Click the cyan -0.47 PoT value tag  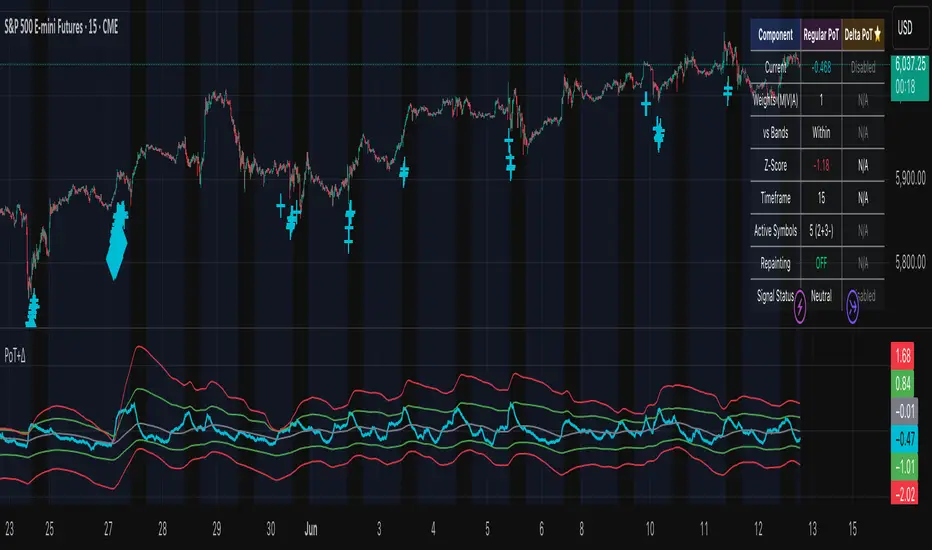903,439
